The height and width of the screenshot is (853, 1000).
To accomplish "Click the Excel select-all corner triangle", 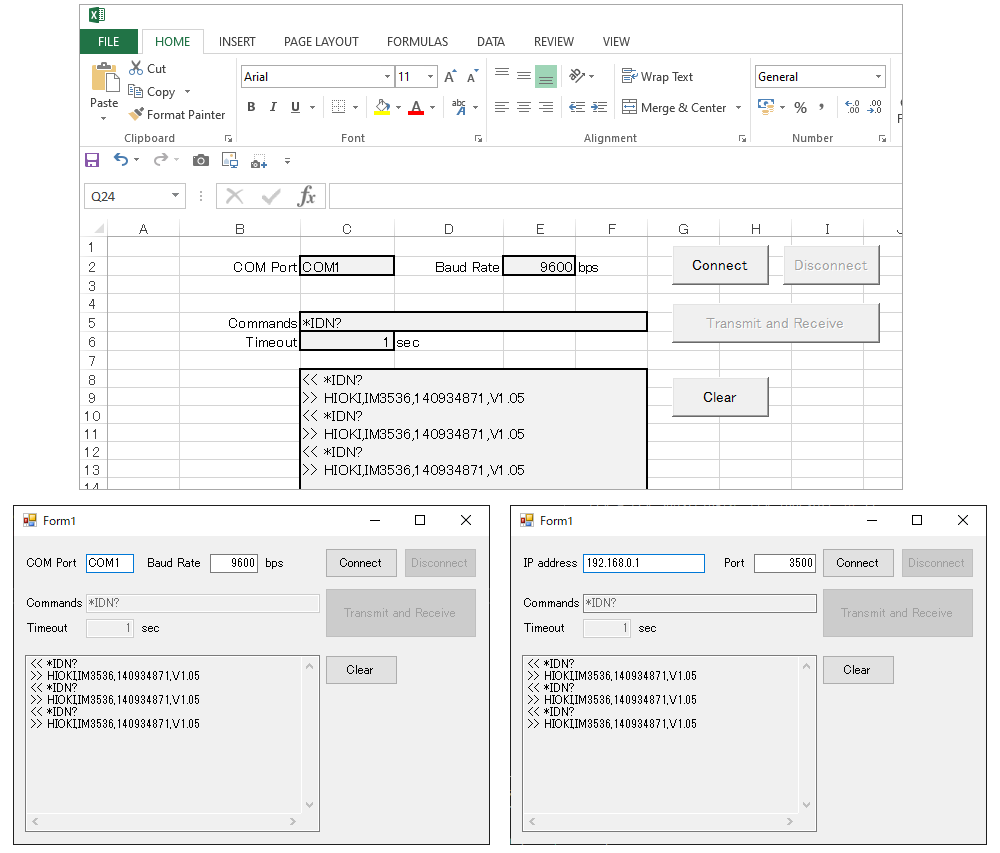I will pos(99,228).
